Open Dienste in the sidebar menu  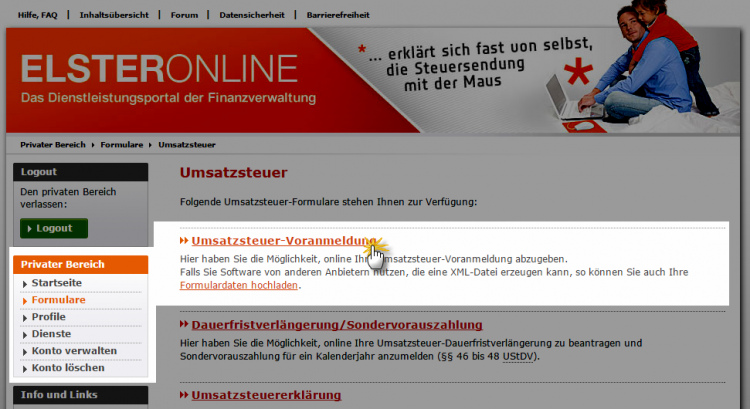(51, 334)
